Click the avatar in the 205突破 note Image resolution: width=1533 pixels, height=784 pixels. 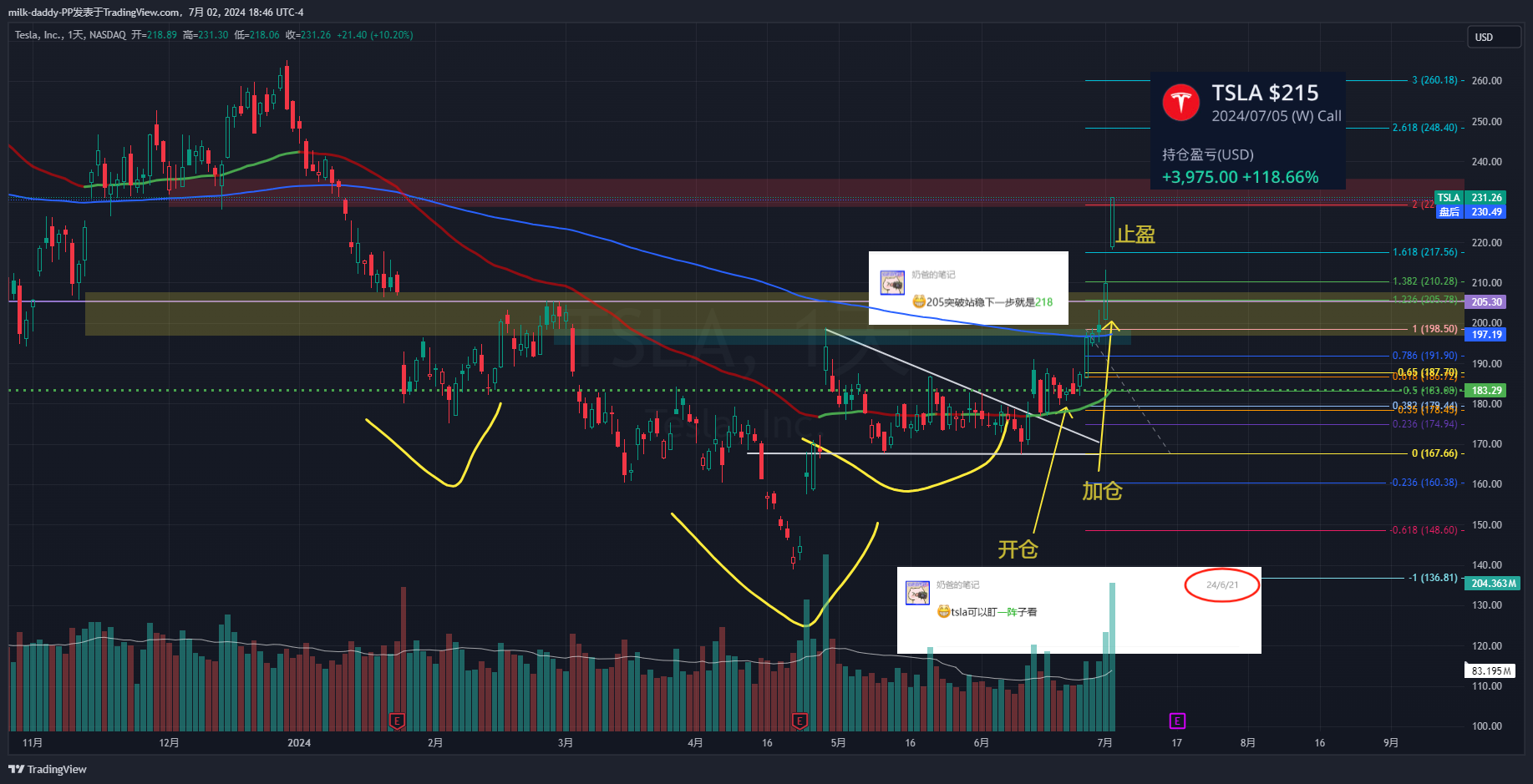(x=892, y=283)
